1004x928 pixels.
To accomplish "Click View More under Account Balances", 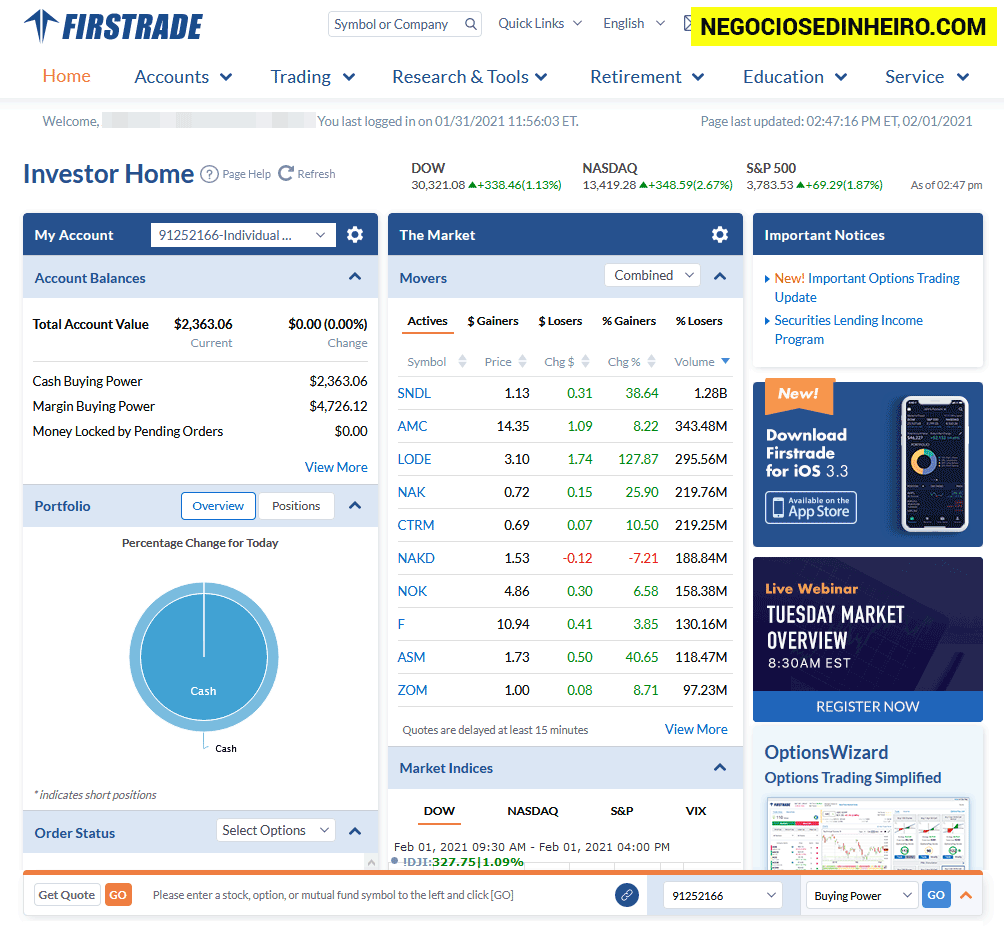I will point(336,468).
